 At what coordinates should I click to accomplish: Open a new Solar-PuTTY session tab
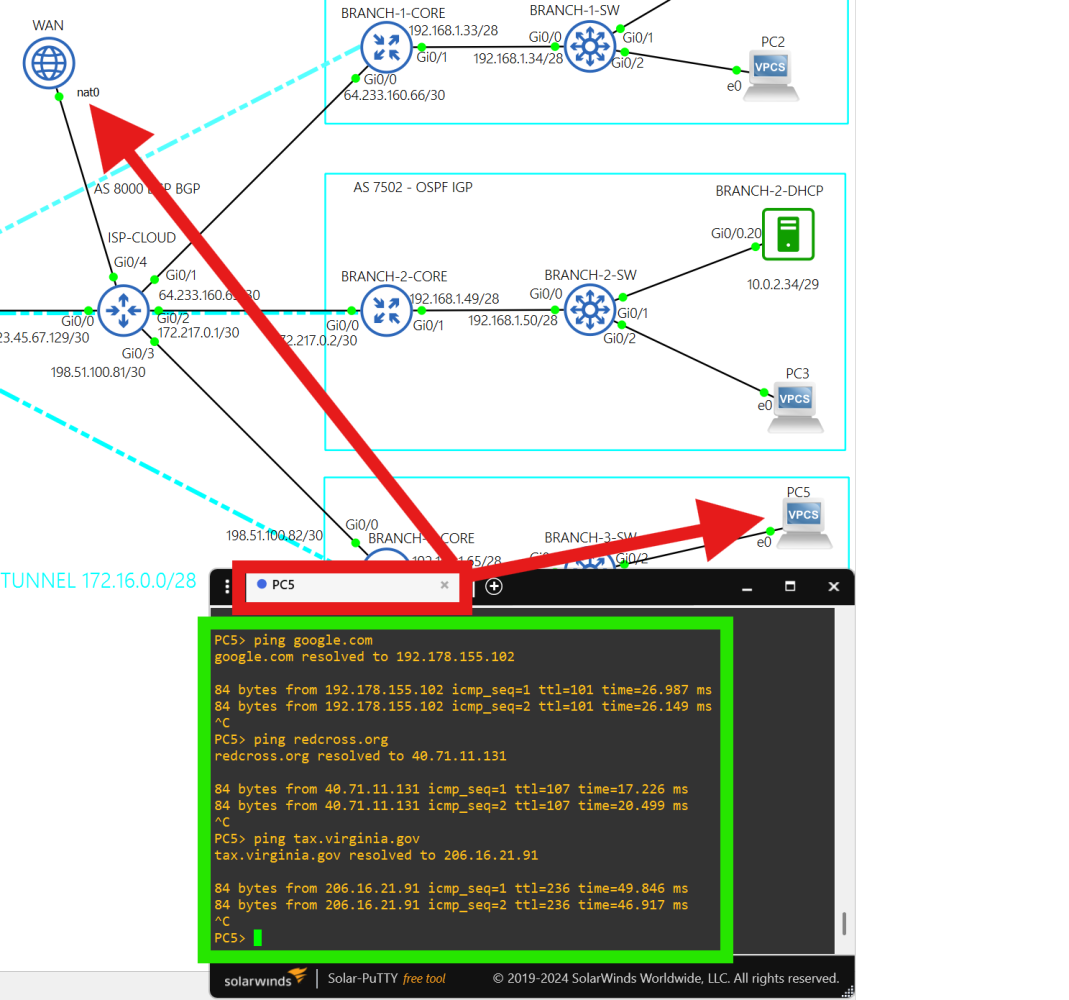coord(493,586)
